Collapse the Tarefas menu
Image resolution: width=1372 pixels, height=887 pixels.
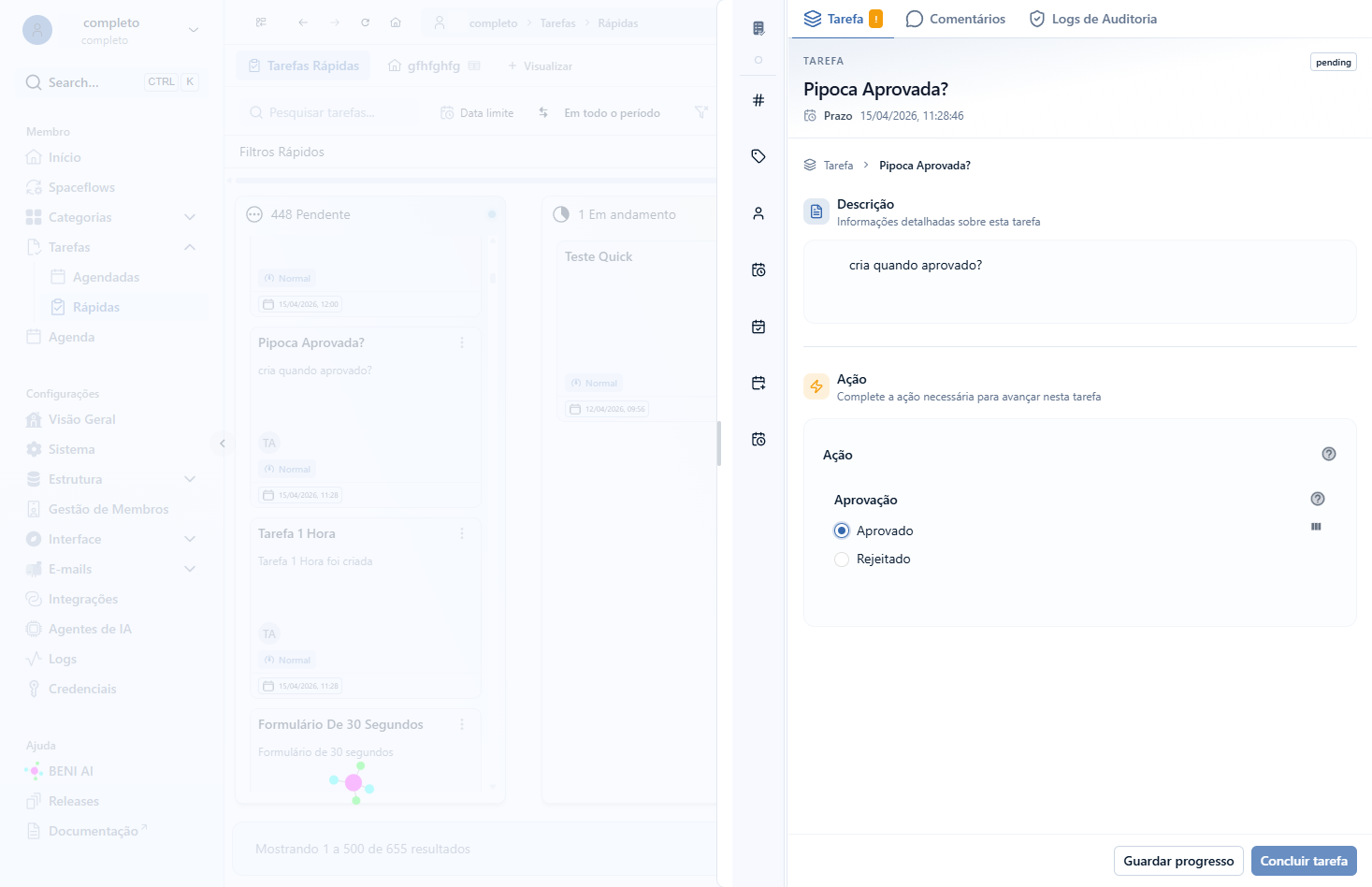pos(190,247)
